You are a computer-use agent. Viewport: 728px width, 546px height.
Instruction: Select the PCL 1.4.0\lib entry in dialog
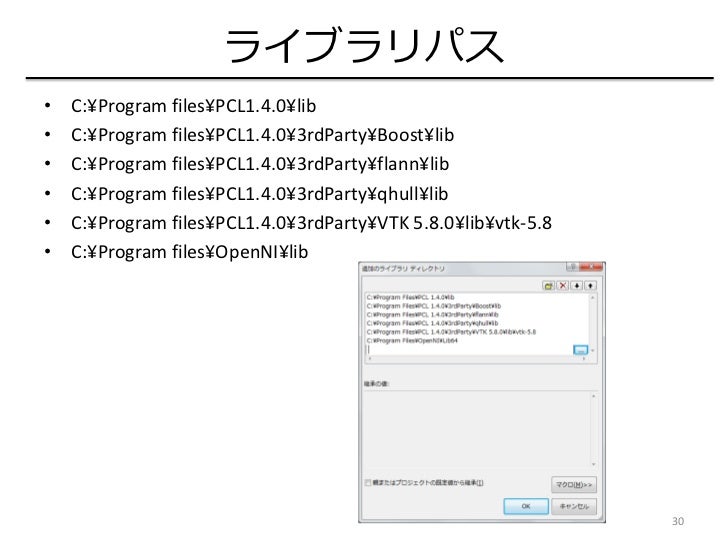point(410,297)
